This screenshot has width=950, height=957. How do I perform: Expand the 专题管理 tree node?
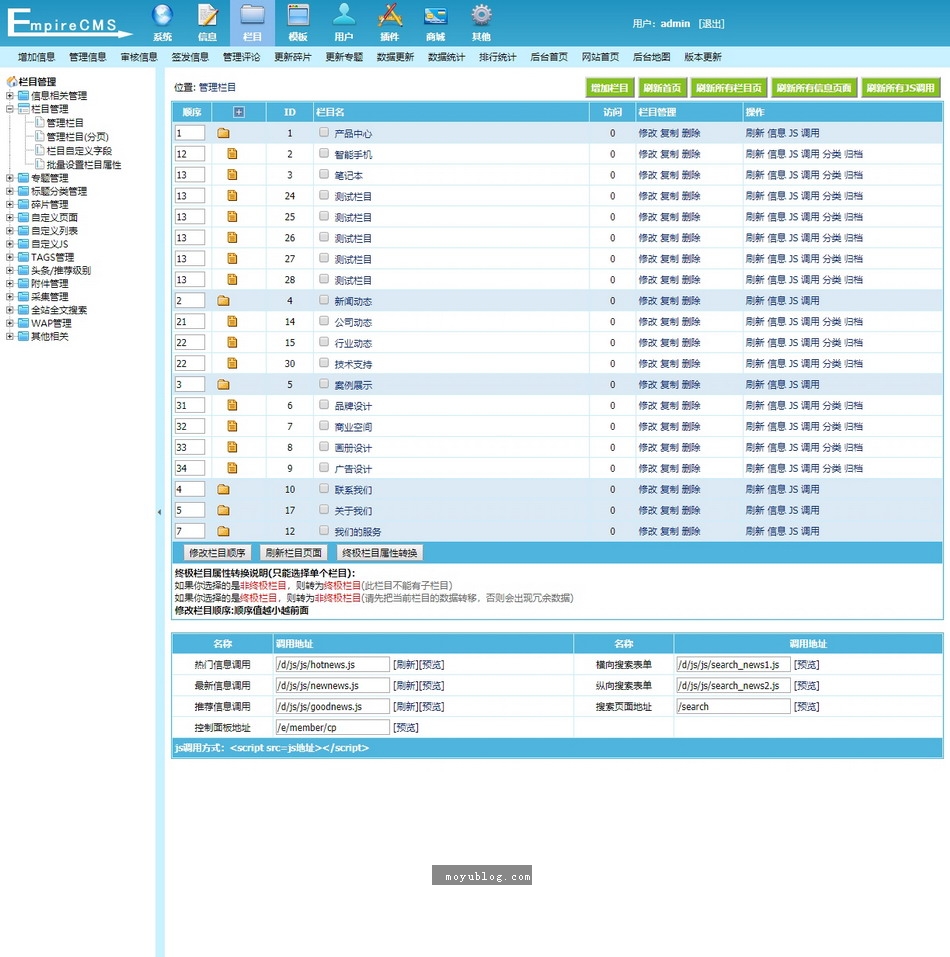coord(10,178)
